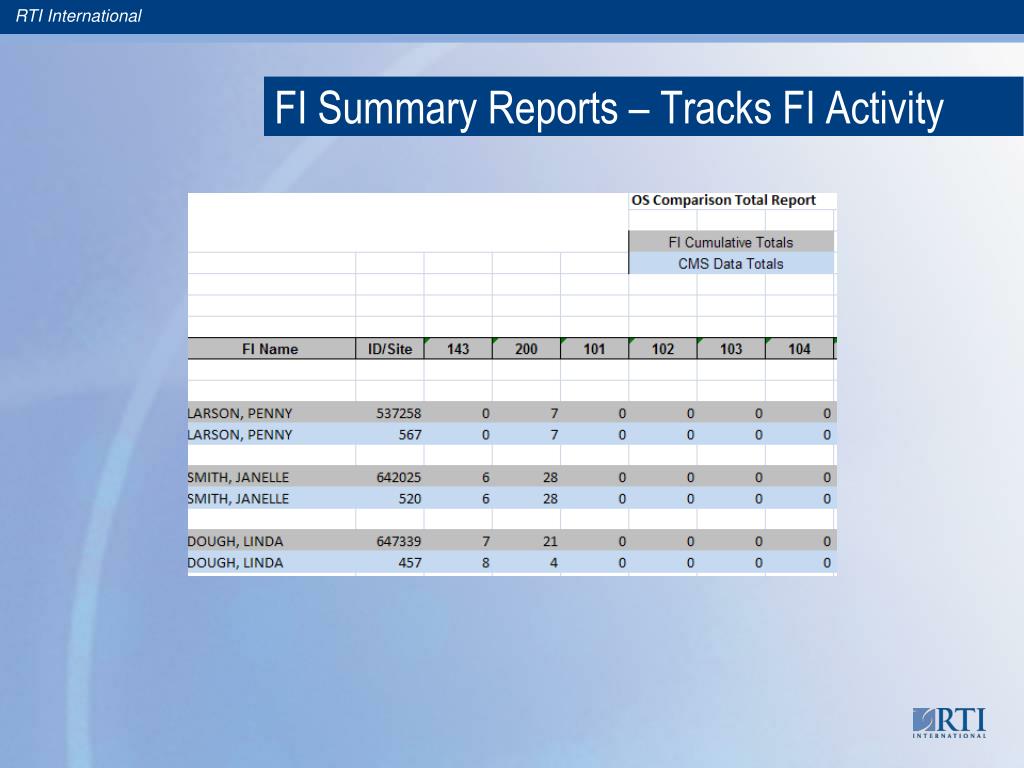1024x768 pixels.
Task: Click the RTI International header text
Action: point(78,16)
